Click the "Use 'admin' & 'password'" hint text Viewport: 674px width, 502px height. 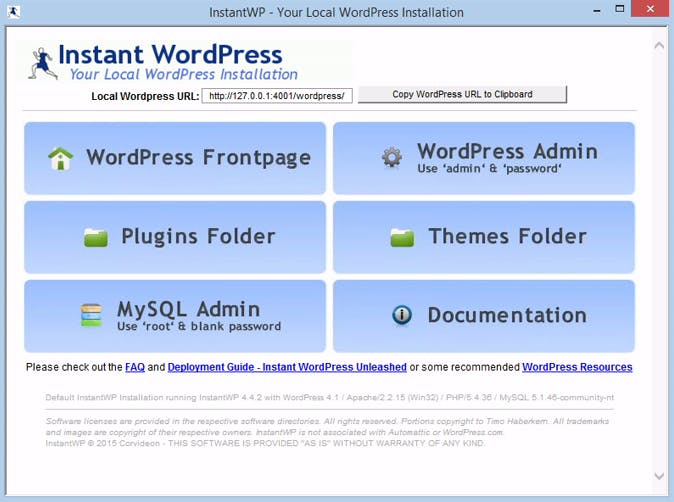489,168
